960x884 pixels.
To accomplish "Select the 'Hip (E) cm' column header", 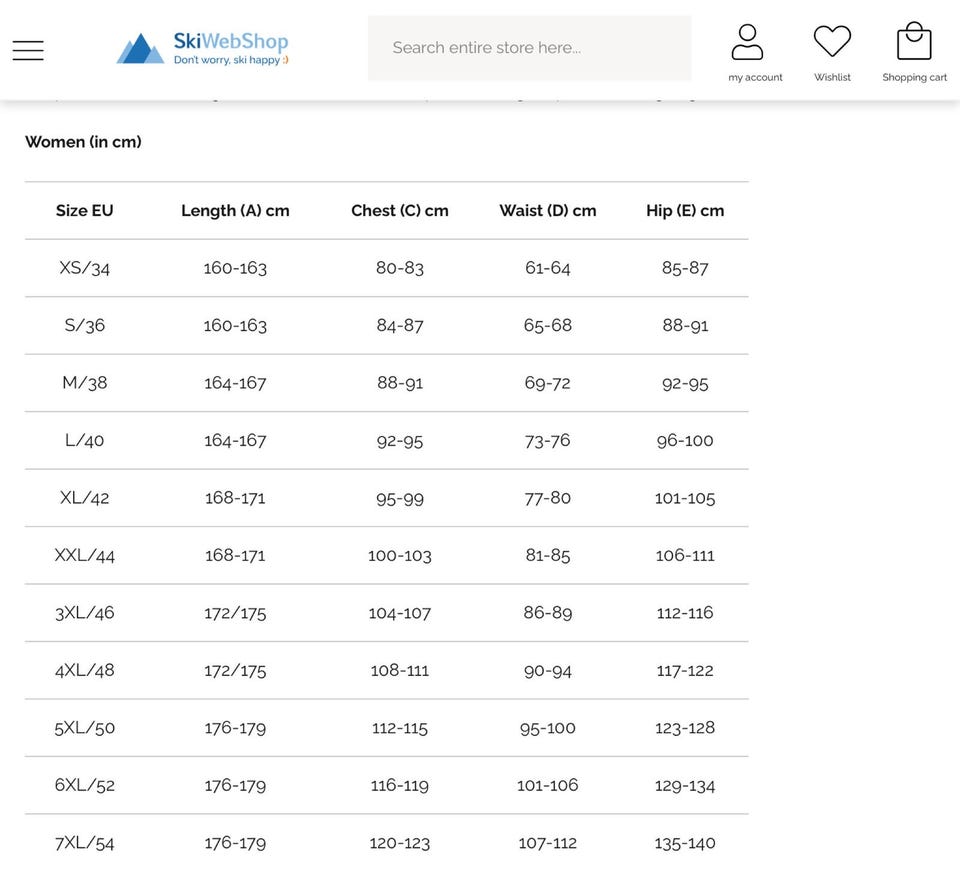I will [685, 211].
